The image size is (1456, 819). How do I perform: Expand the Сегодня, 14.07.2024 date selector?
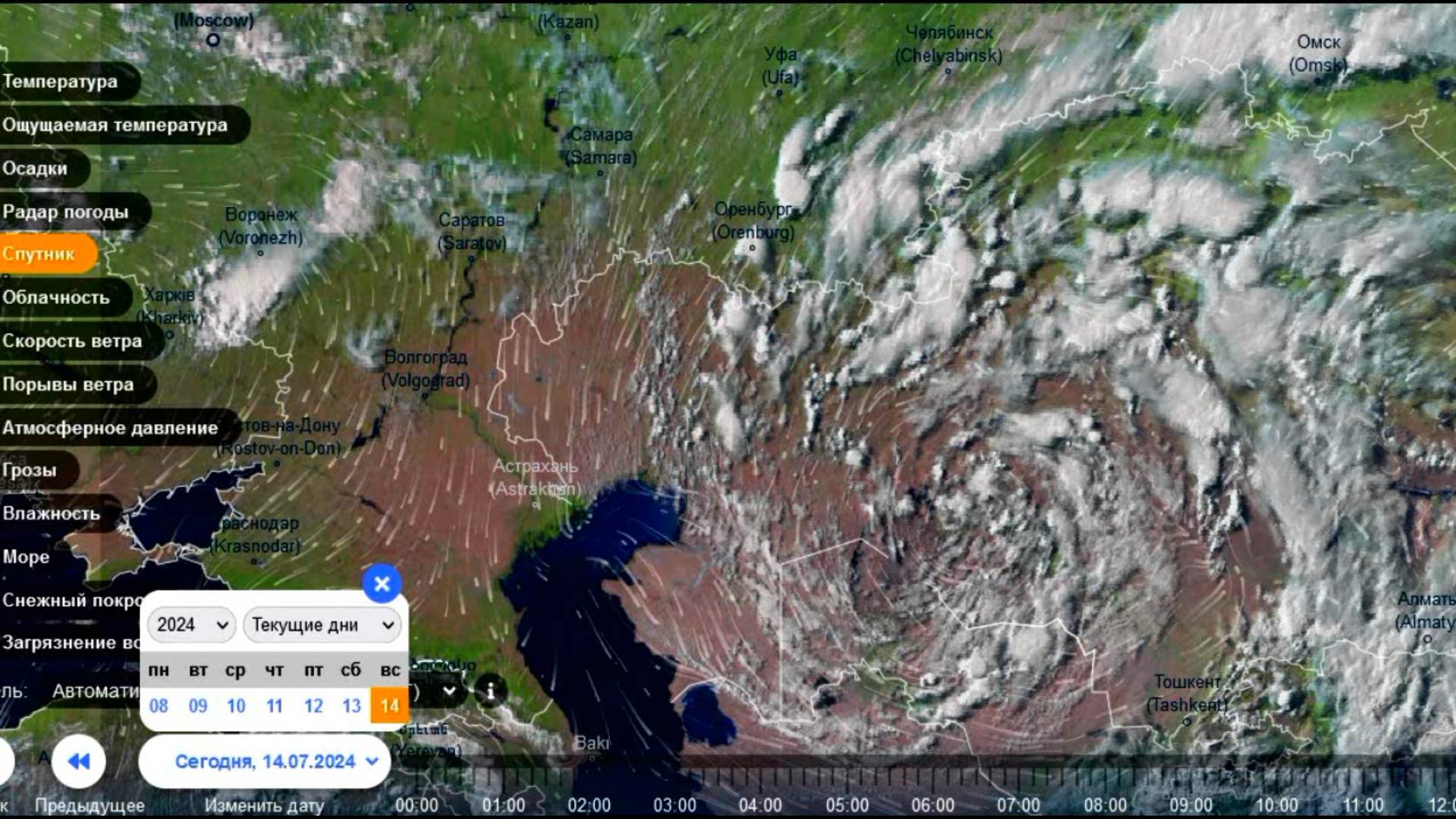click(265, 761)
